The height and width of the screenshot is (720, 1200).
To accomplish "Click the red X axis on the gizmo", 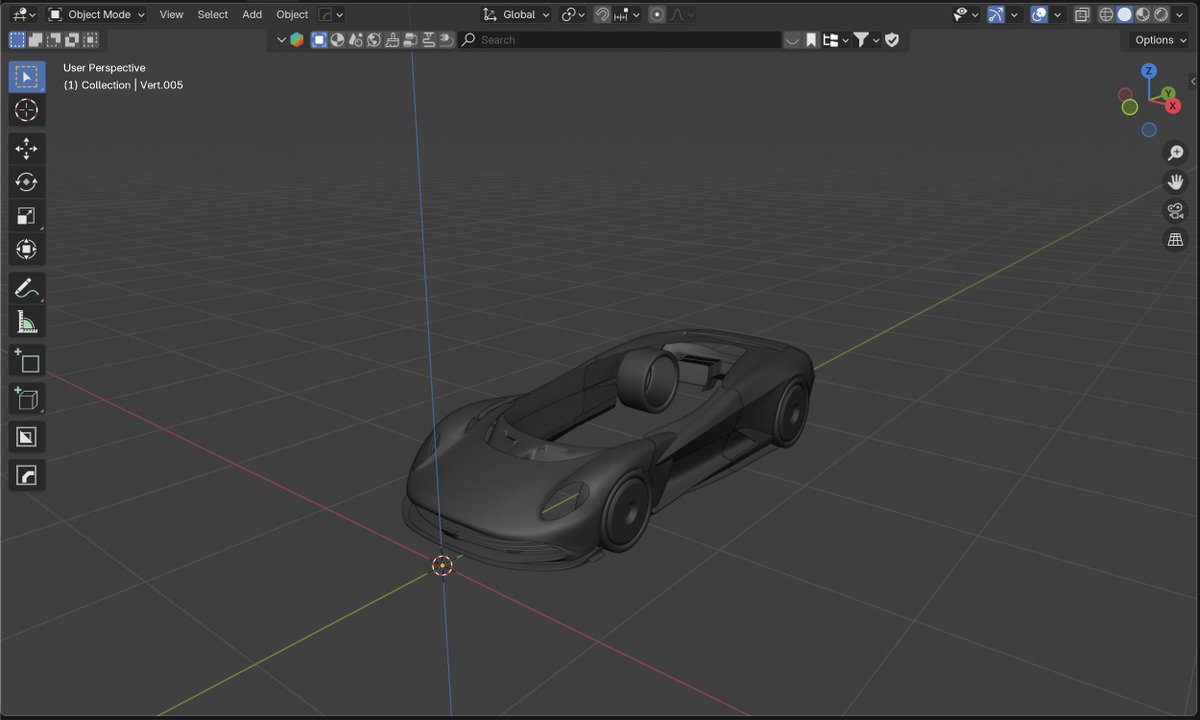I will (x=1173, y=105).
